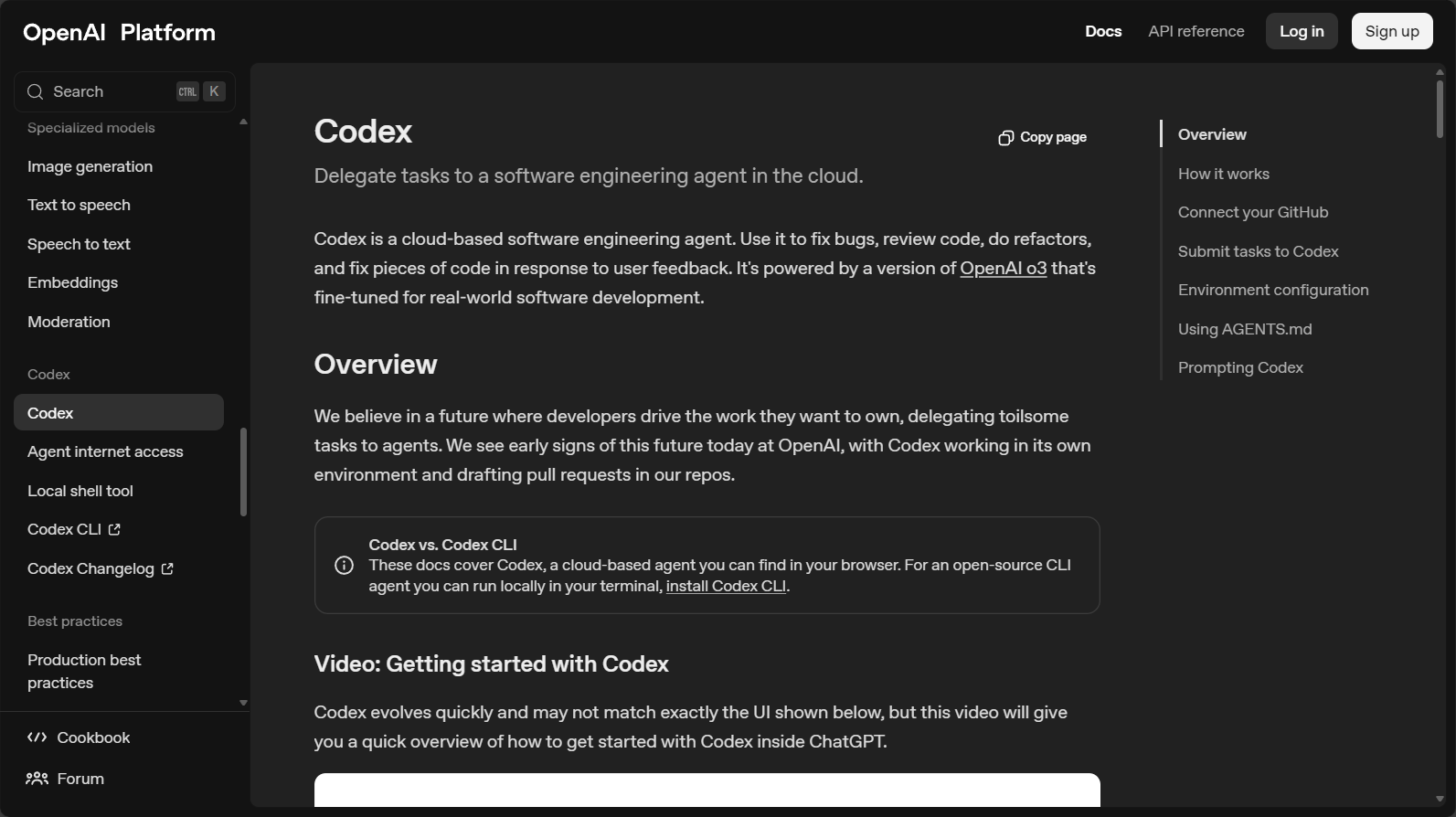
Task: Click 'Video: Getting started with Codex' heading
Action: [491, 664]
